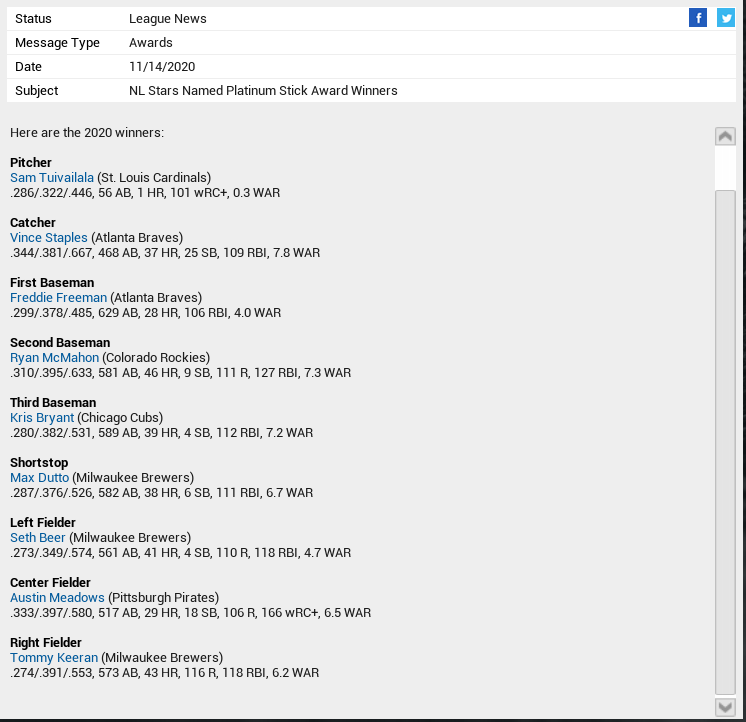The image size is (746, 722).
Task: Click scrollbar track above the thumb
Action: (726, 168)
